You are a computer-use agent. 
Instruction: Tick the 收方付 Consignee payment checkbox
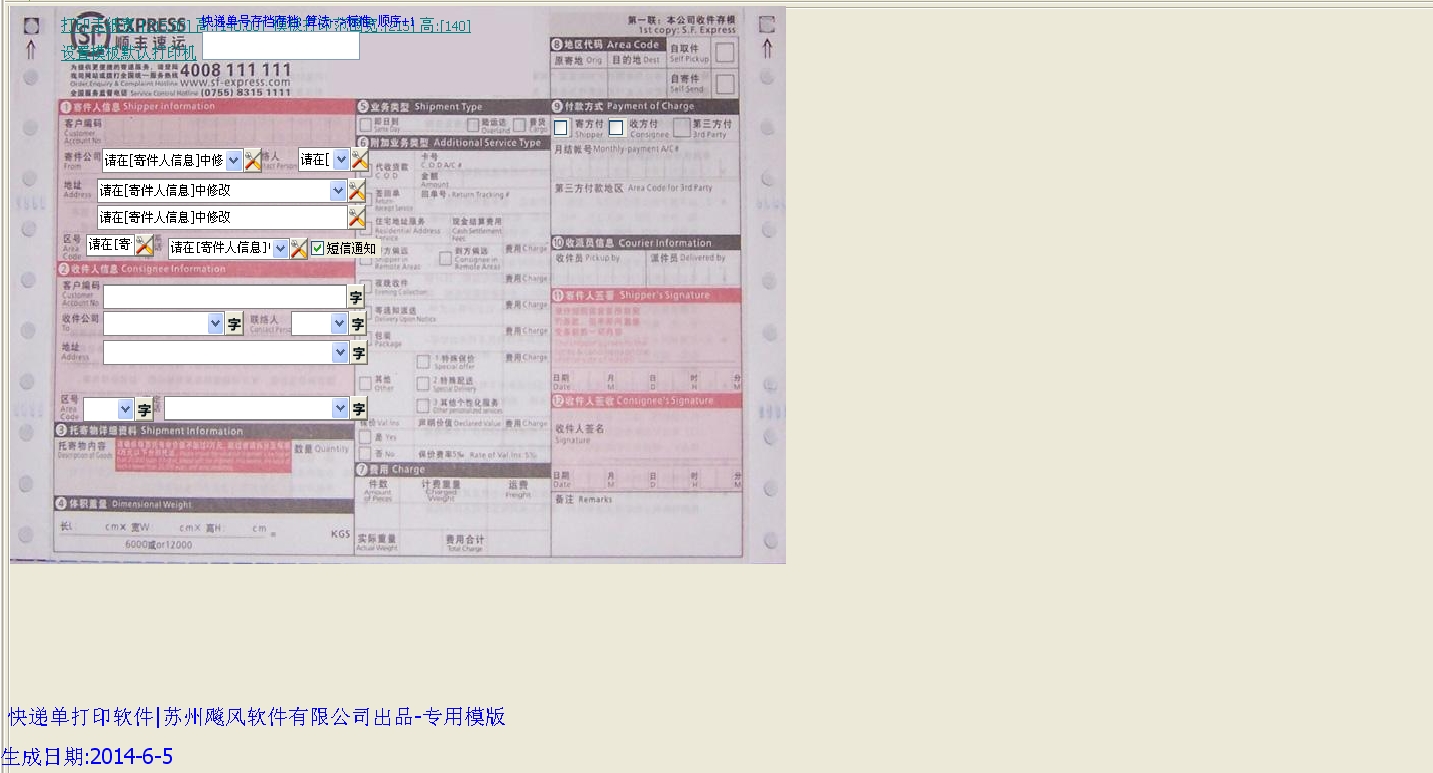click(616, 127)
